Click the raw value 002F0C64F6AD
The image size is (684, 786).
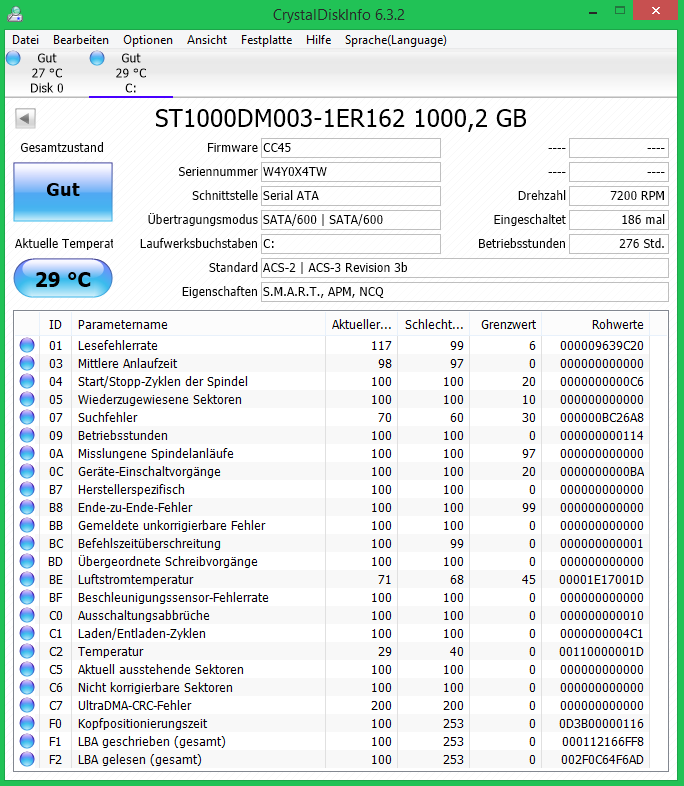pos(602,759)
